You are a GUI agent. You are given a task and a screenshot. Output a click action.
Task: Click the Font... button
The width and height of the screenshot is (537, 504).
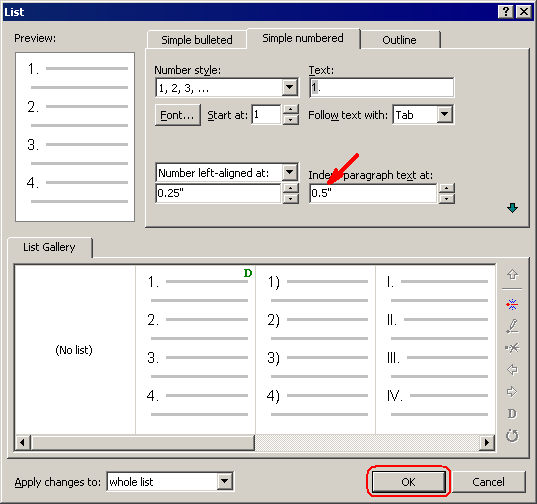coord(177,115)
